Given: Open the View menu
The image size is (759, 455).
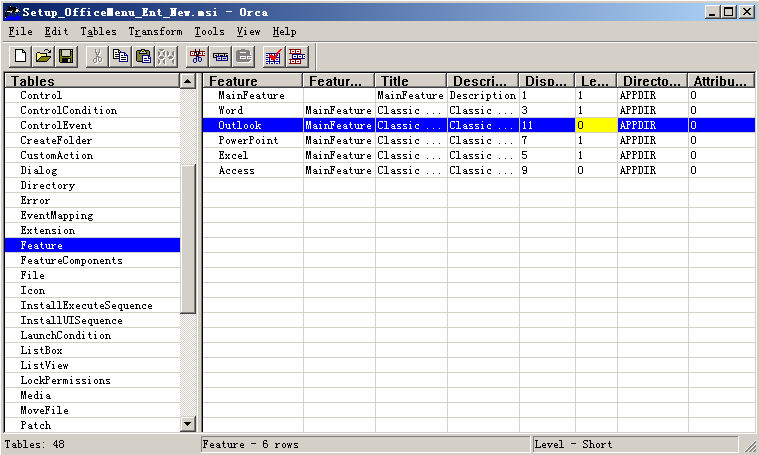Looking at the screenshot, I should pos(248,31).
